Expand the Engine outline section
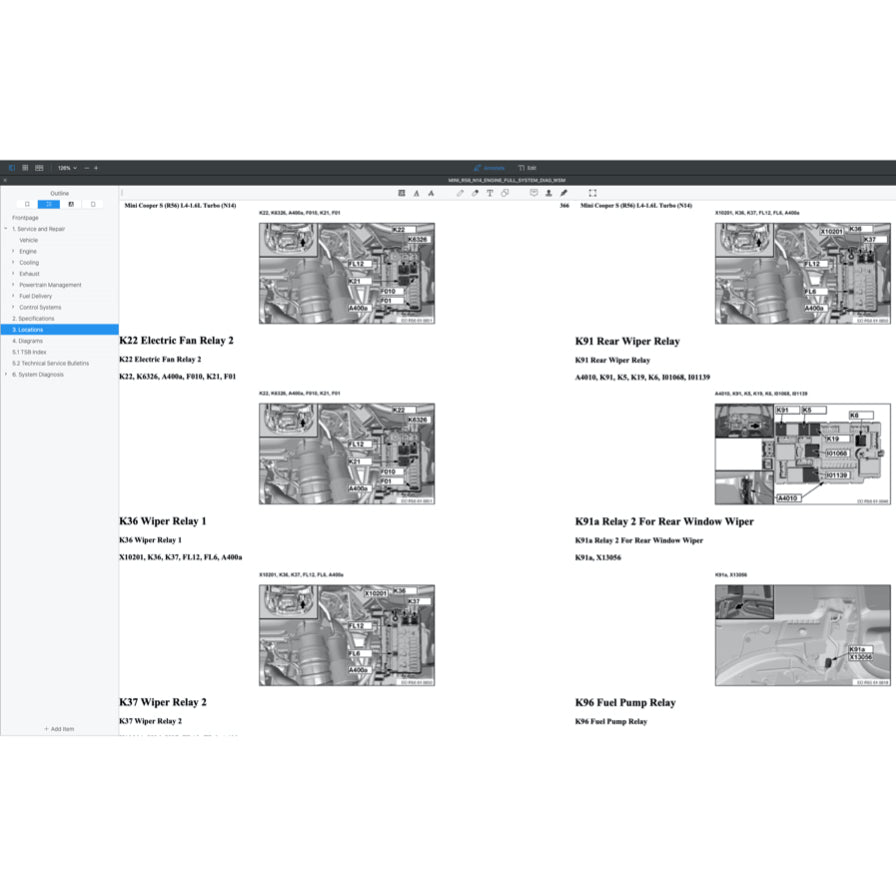The width and height of the screenshot is (896, 896). point(13,251)
